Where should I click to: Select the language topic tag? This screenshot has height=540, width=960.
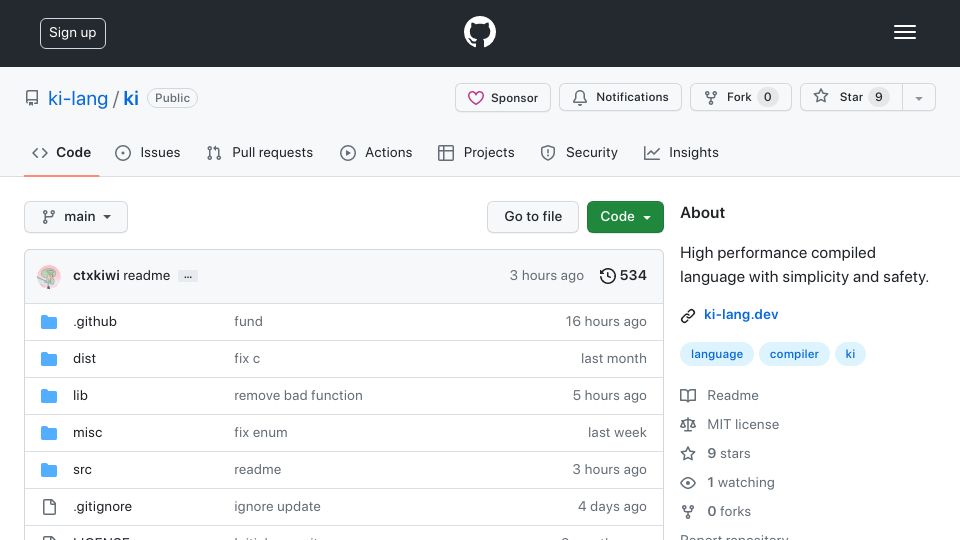tap(716, 354)
